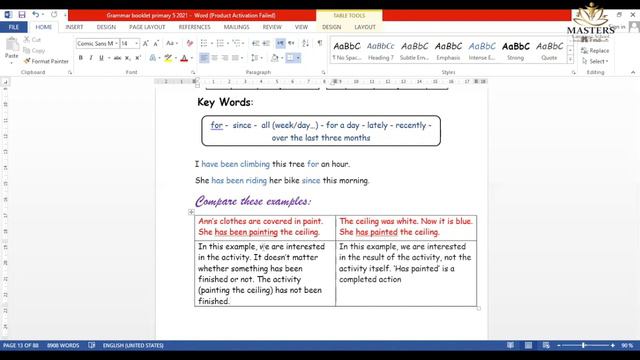Click the Shrink Font icon
Viewport: 640px width, 360px height.
point(156,43)
